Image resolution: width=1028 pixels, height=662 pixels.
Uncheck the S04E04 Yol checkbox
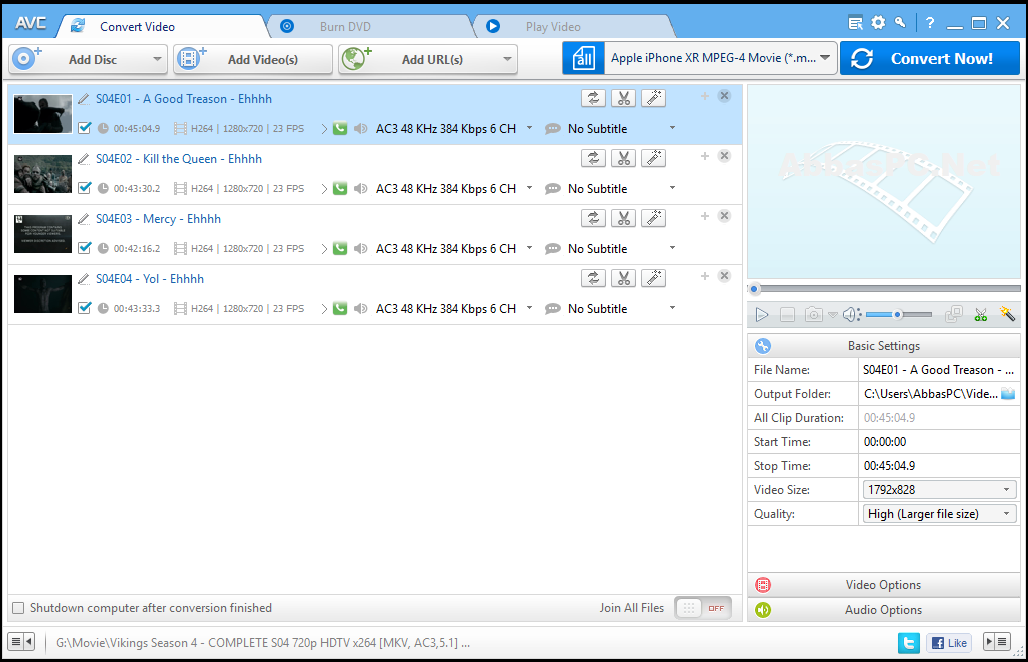[x=85, y=308]
